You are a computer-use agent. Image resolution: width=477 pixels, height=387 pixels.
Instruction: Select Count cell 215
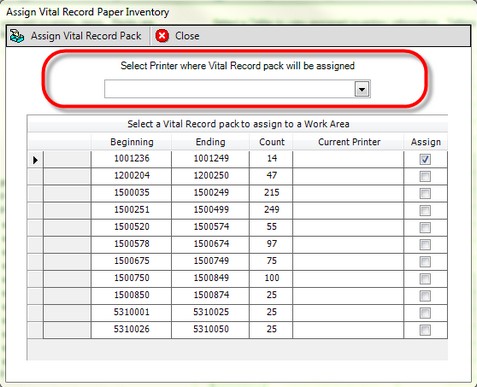271,193
